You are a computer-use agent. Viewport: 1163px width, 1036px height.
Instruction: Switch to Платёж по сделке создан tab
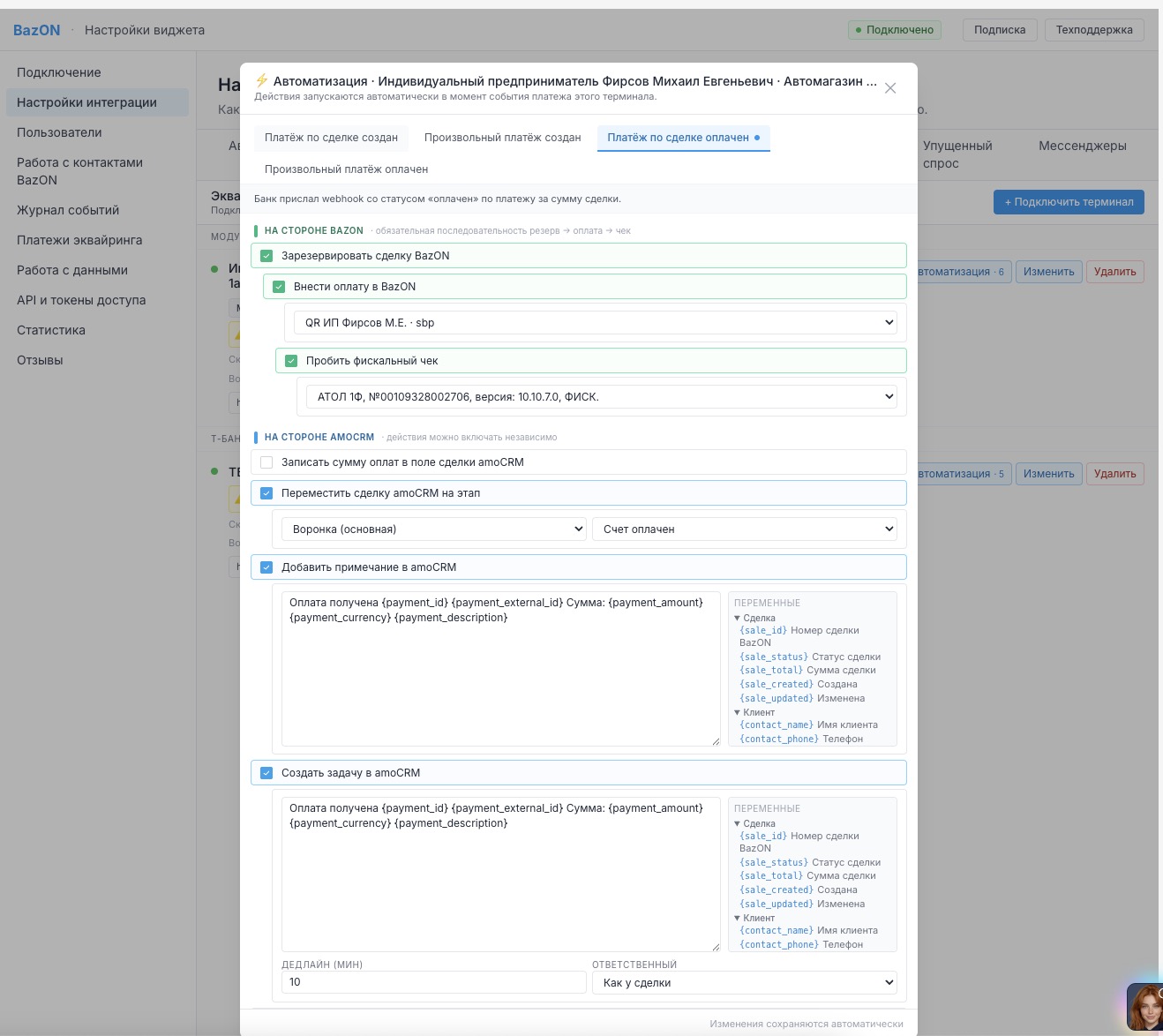pos(331,138)
